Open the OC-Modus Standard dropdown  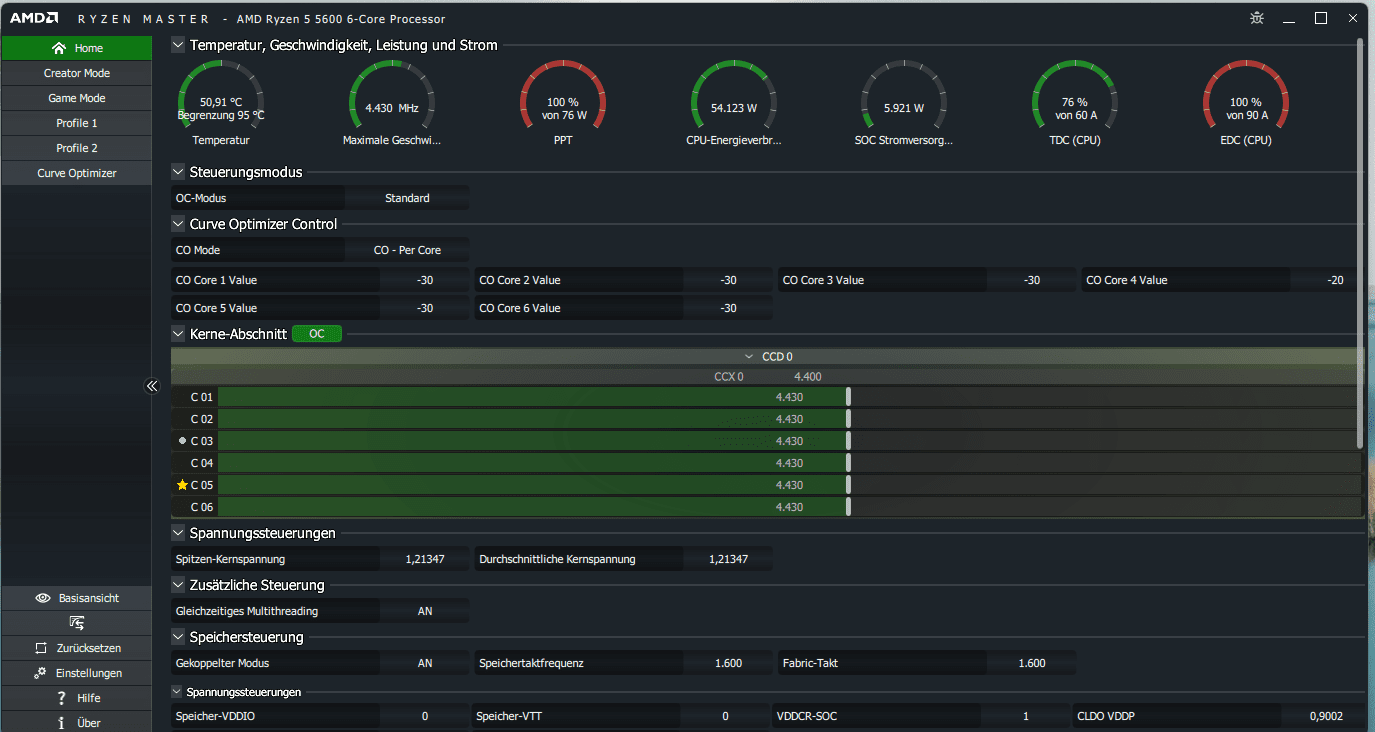click(x=407, y=198)
